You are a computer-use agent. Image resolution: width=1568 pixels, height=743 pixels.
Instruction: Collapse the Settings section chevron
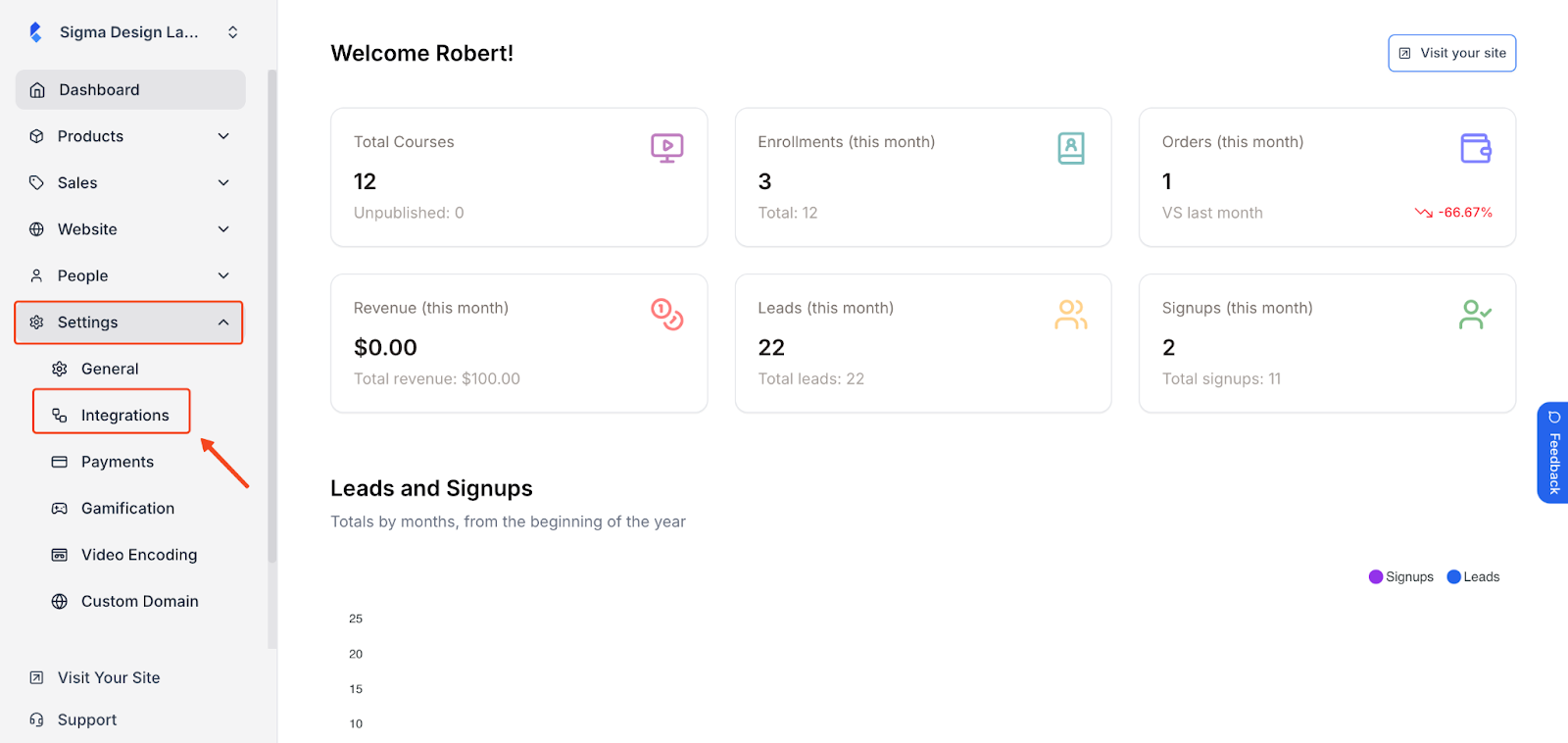click(223, 322)
